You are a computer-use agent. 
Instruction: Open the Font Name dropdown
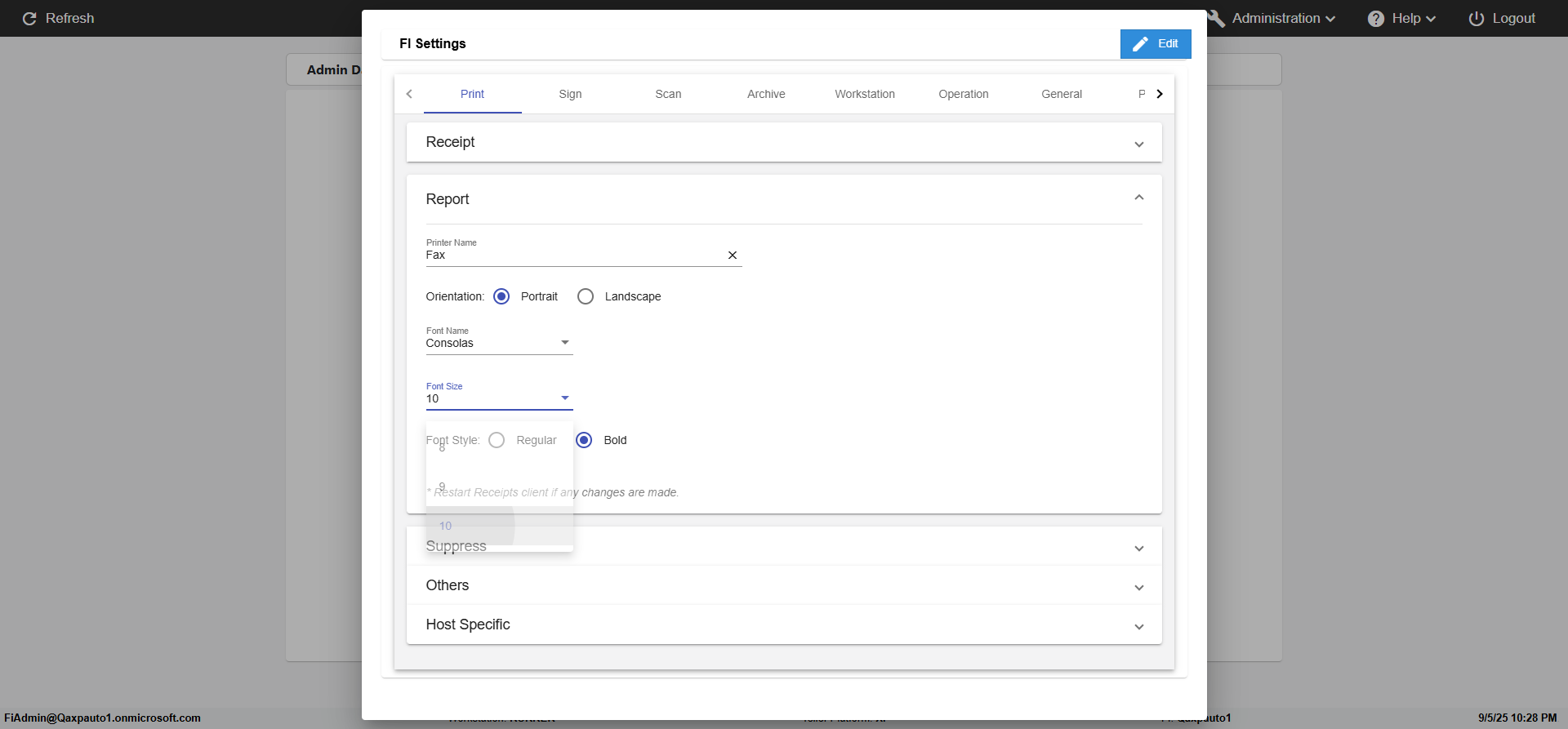coord(499,344)
